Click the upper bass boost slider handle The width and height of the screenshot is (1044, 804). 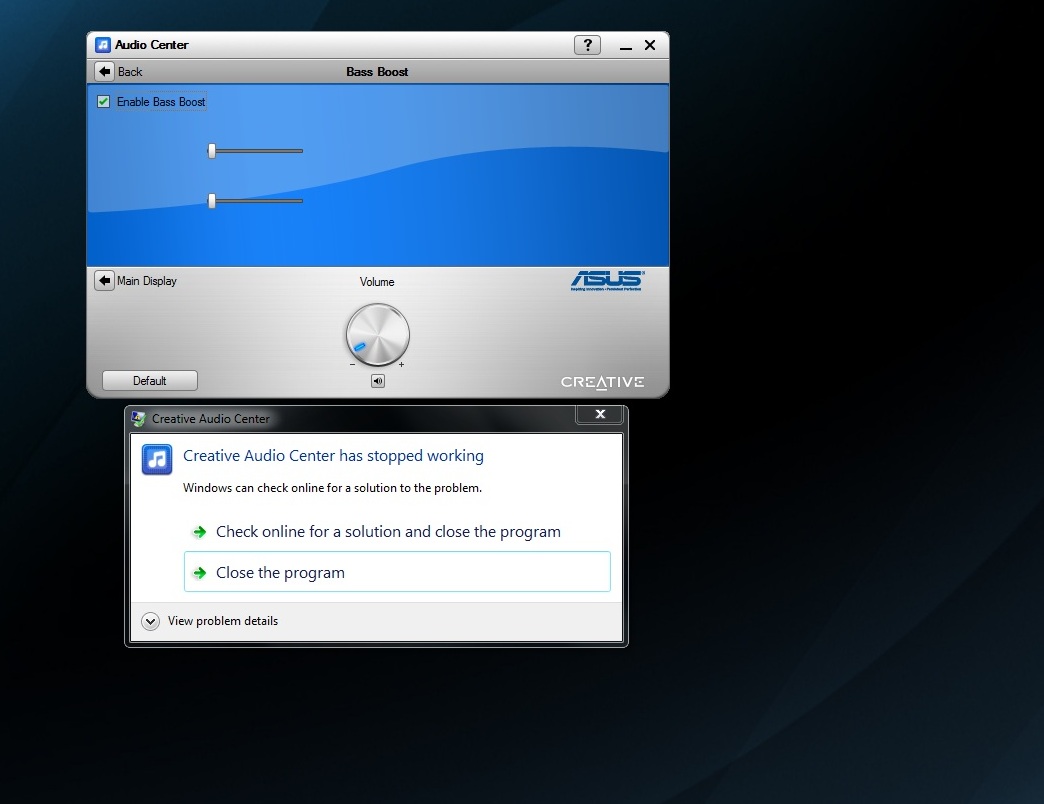click(x=212, y=151)
